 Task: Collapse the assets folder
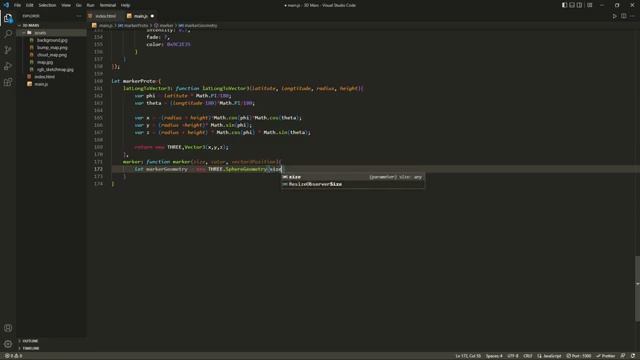[x=40, y=33]
